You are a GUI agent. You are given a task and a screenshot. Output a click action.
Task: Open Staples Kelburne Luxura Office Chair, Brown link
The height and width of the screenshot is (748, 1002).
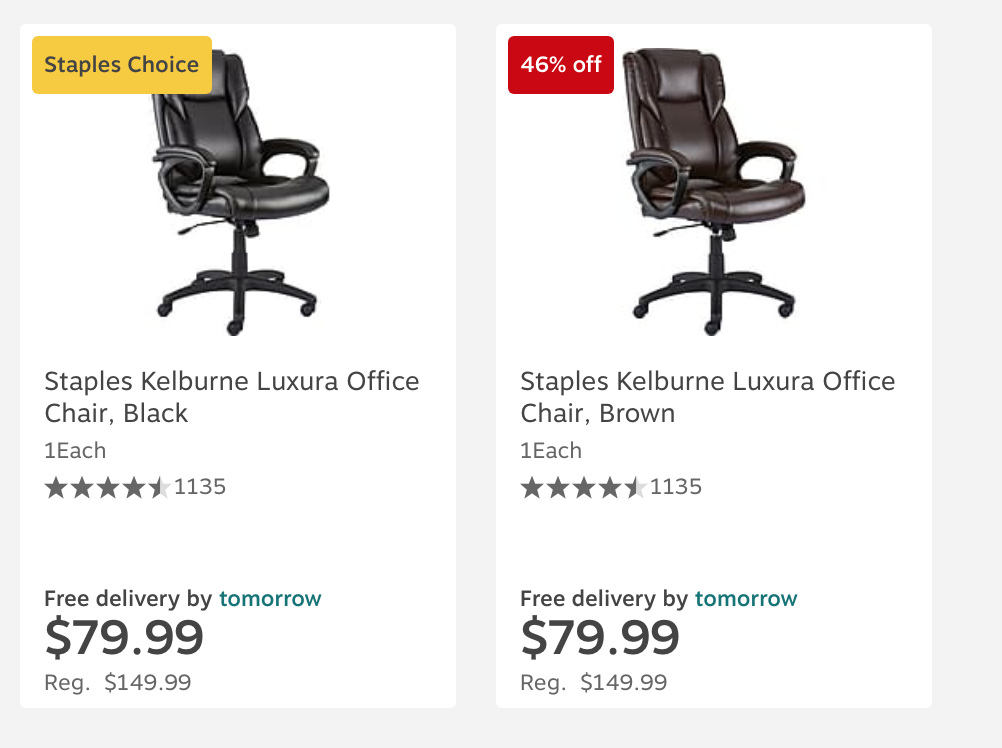[707, 397]
